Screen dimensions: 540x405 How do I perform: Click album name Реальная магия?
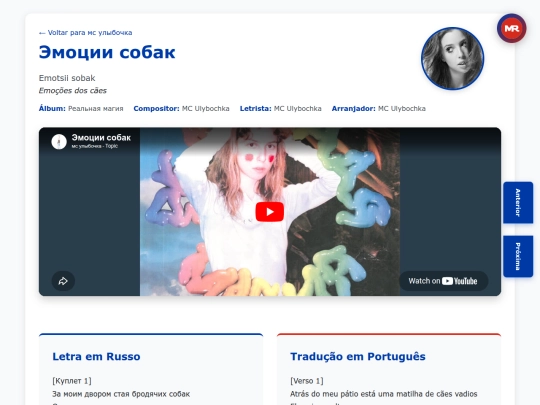pos(95,108)
